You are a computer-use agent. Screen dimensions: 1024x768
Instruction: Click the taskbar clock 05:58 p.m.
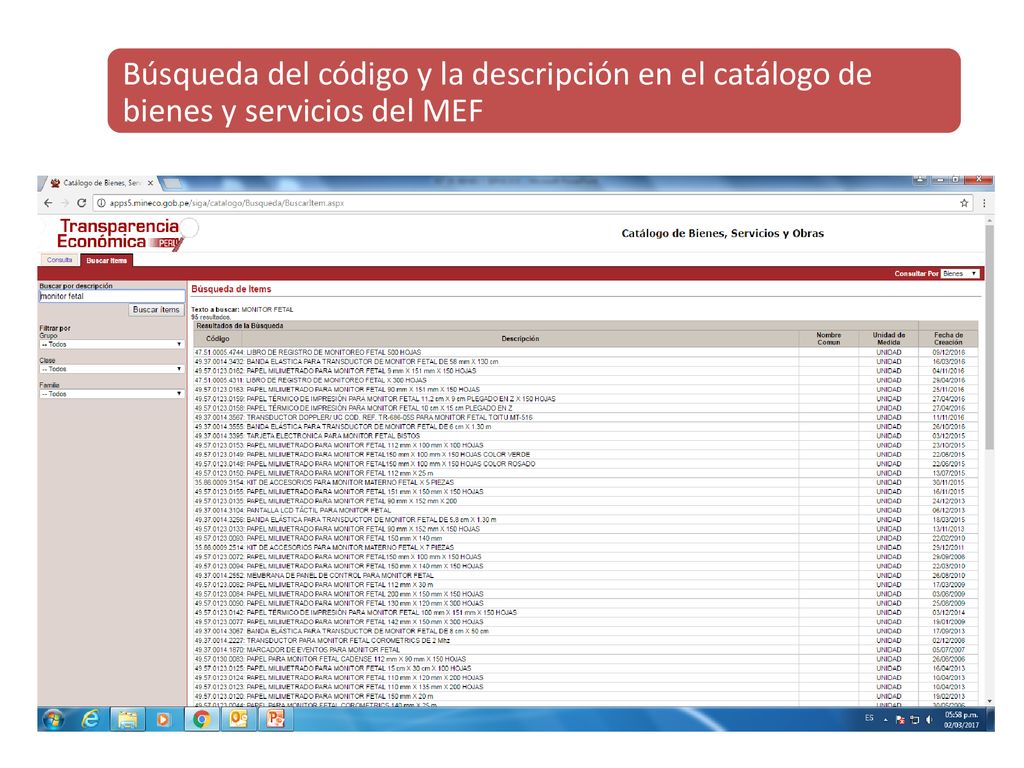point(961,720)
